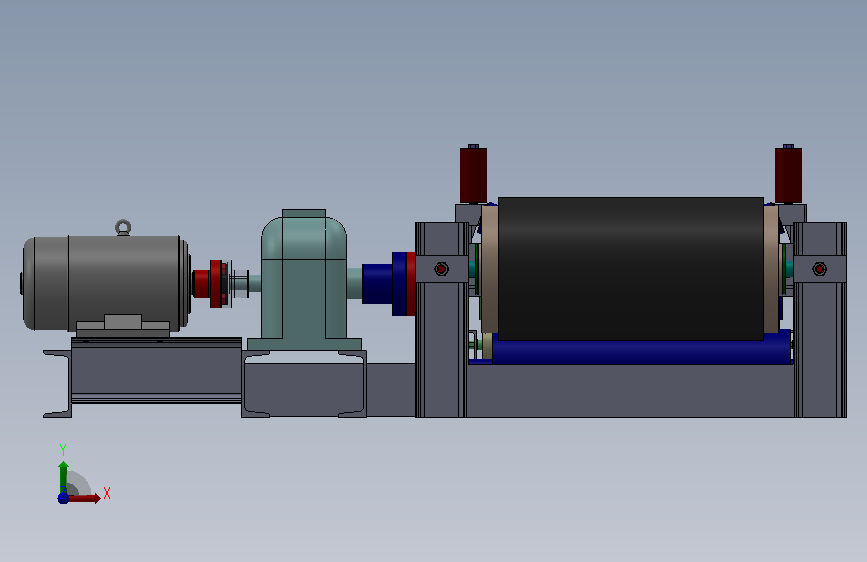Select the teal gearbox output shaft
This screenshot has width=867, height=562.
tap(354, 283)
